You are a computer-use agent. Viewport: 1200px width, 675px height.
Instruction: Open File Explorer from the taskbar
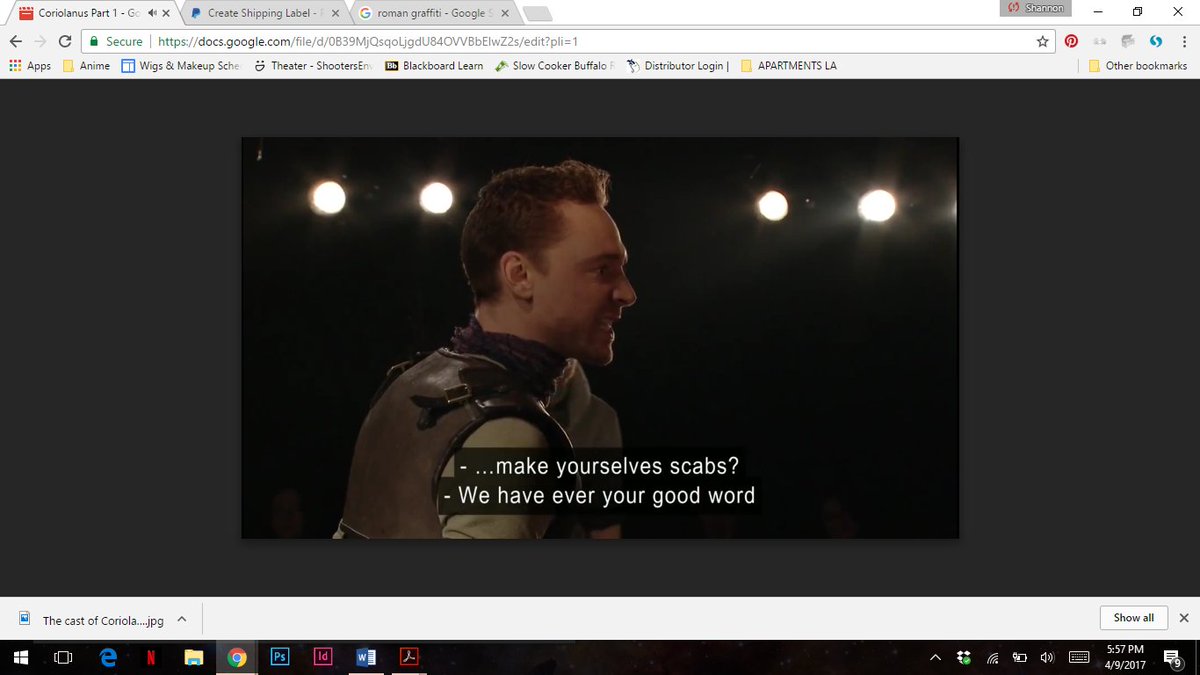pyautogui.click(x=194, y=657)
